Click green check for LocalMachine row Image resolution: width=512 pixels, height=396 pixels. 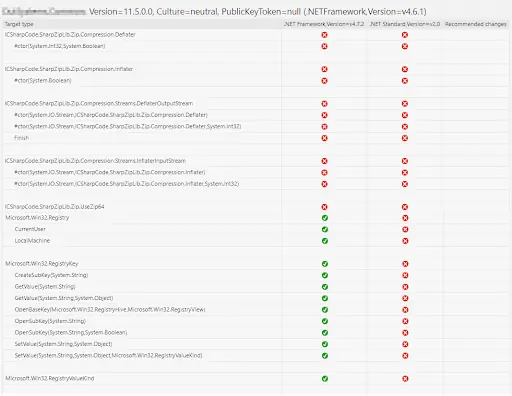pos(325,241)
